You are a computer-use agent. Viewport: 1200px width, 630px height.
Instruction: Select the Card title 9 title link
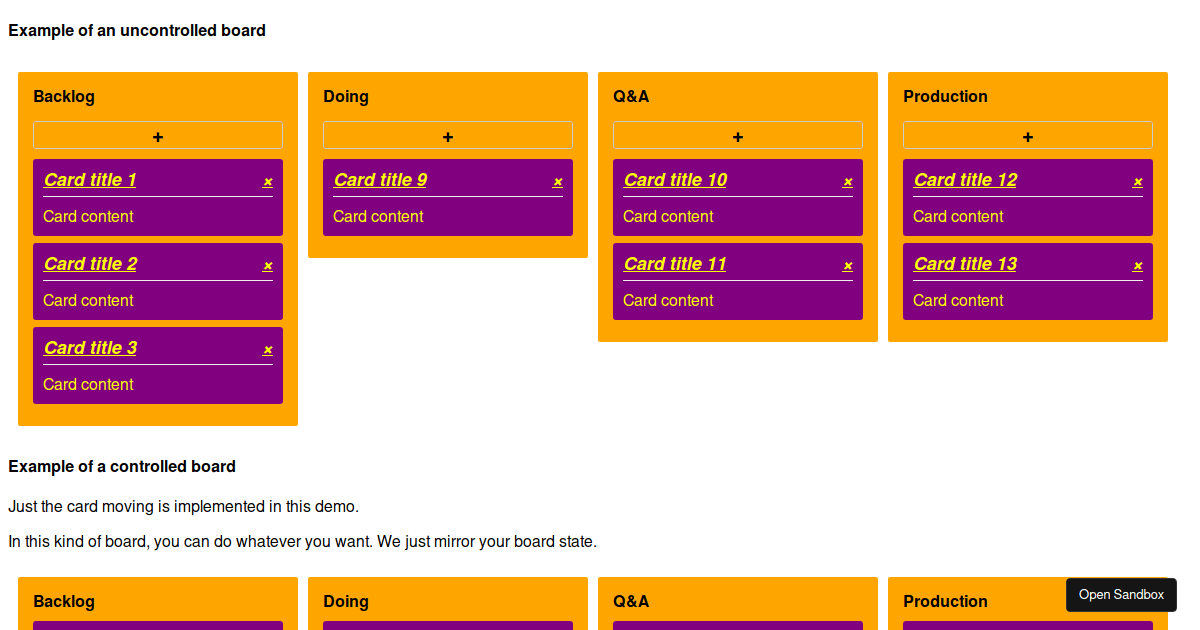380,180
